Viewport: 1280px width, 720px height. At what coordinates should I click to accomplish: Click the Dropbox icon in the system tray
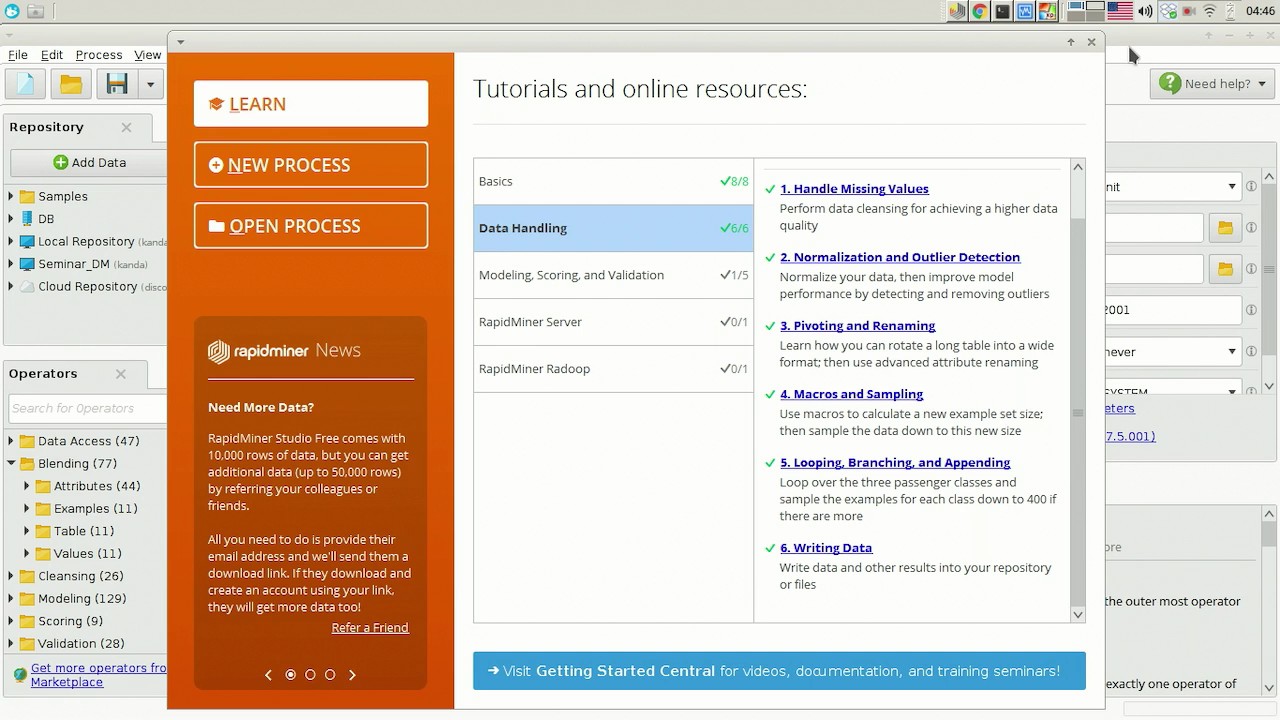pyautogui.click(x=1168, y=12)
